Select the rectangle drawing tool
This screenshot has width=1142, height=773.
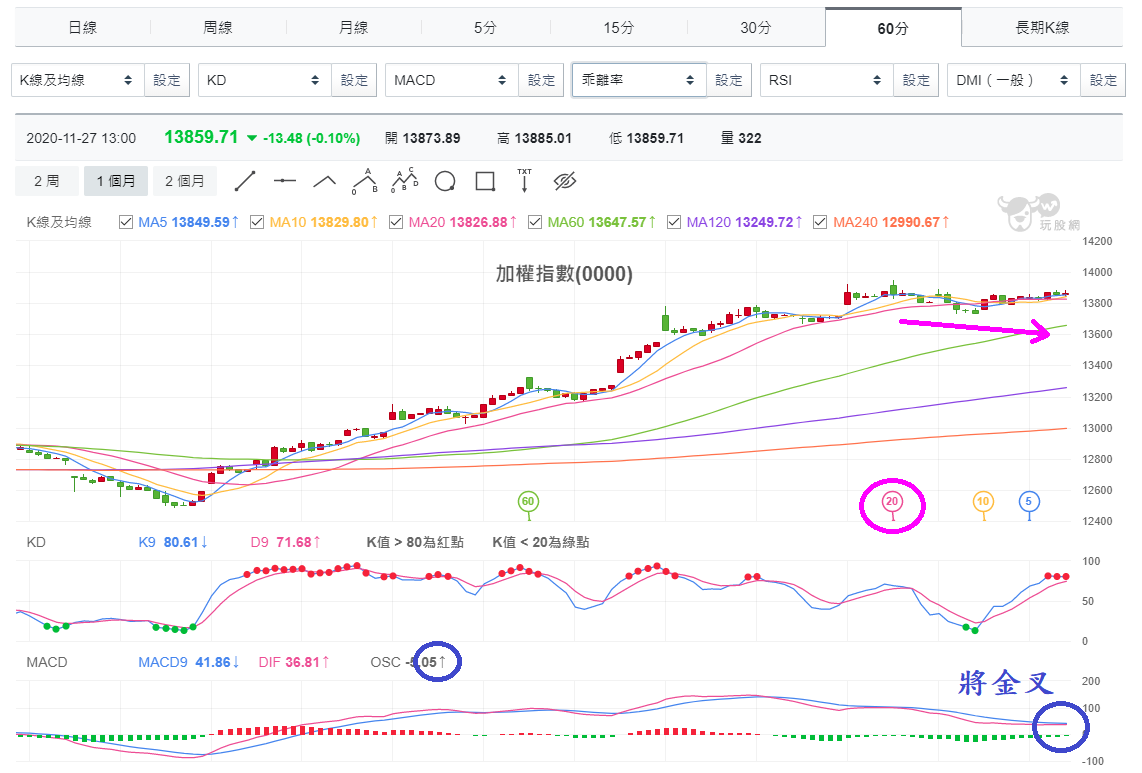tap(485, 181)
